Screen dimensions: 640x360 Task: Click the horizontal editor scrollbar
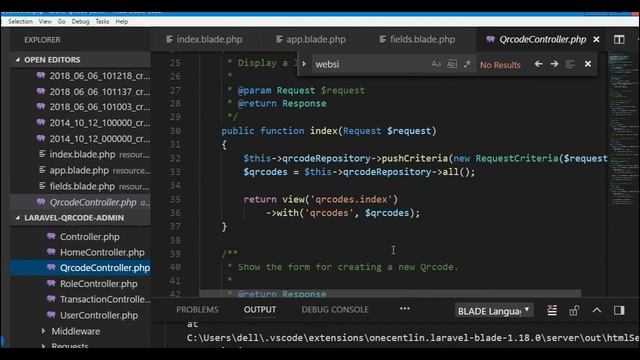390,293
